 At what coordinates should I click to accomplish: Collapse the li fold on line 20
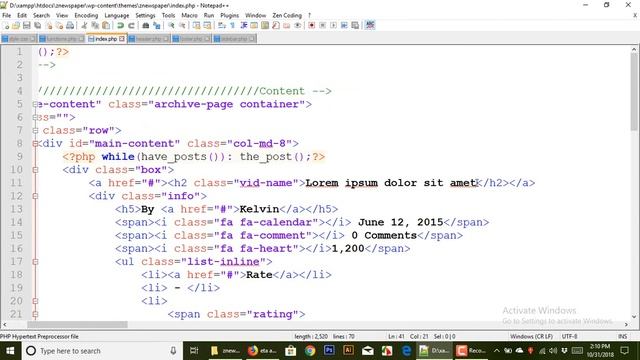(x=36, y=301)
